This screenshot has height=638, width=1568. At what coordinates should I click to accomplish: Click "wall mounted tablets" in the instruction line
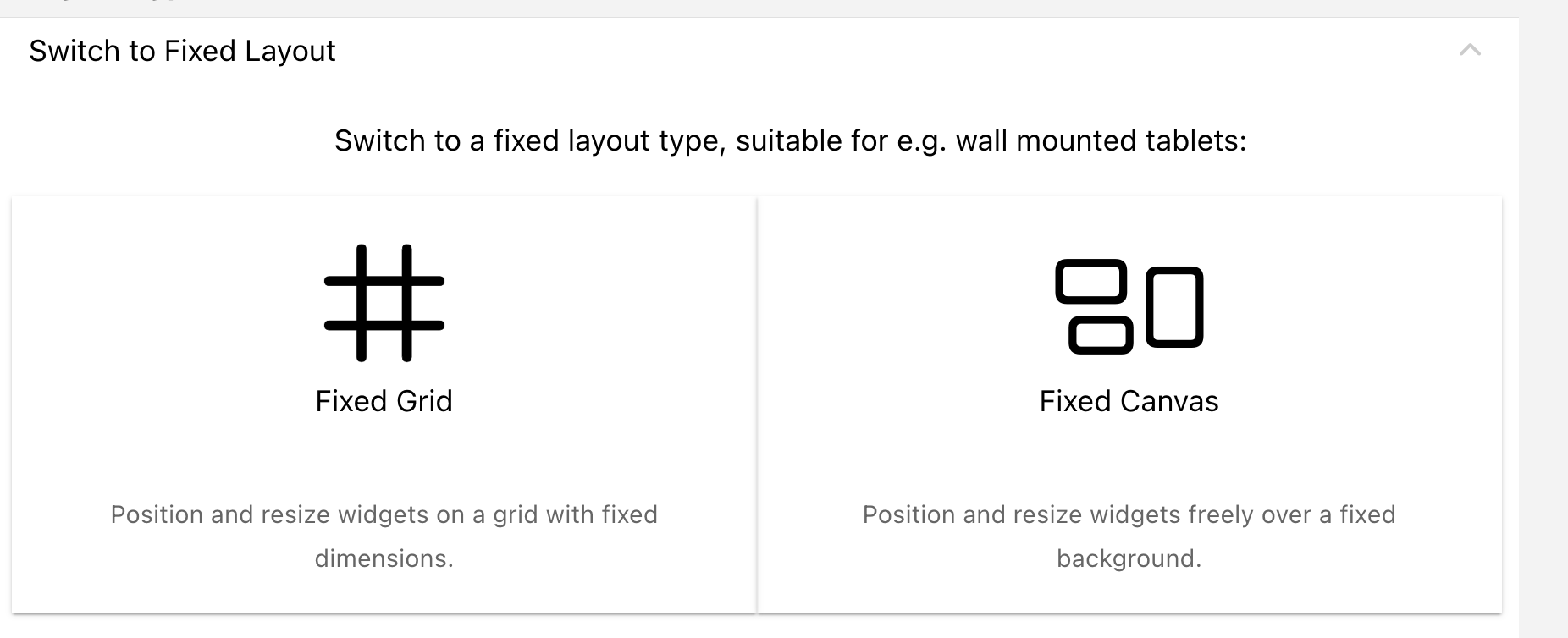[1101, 140]
